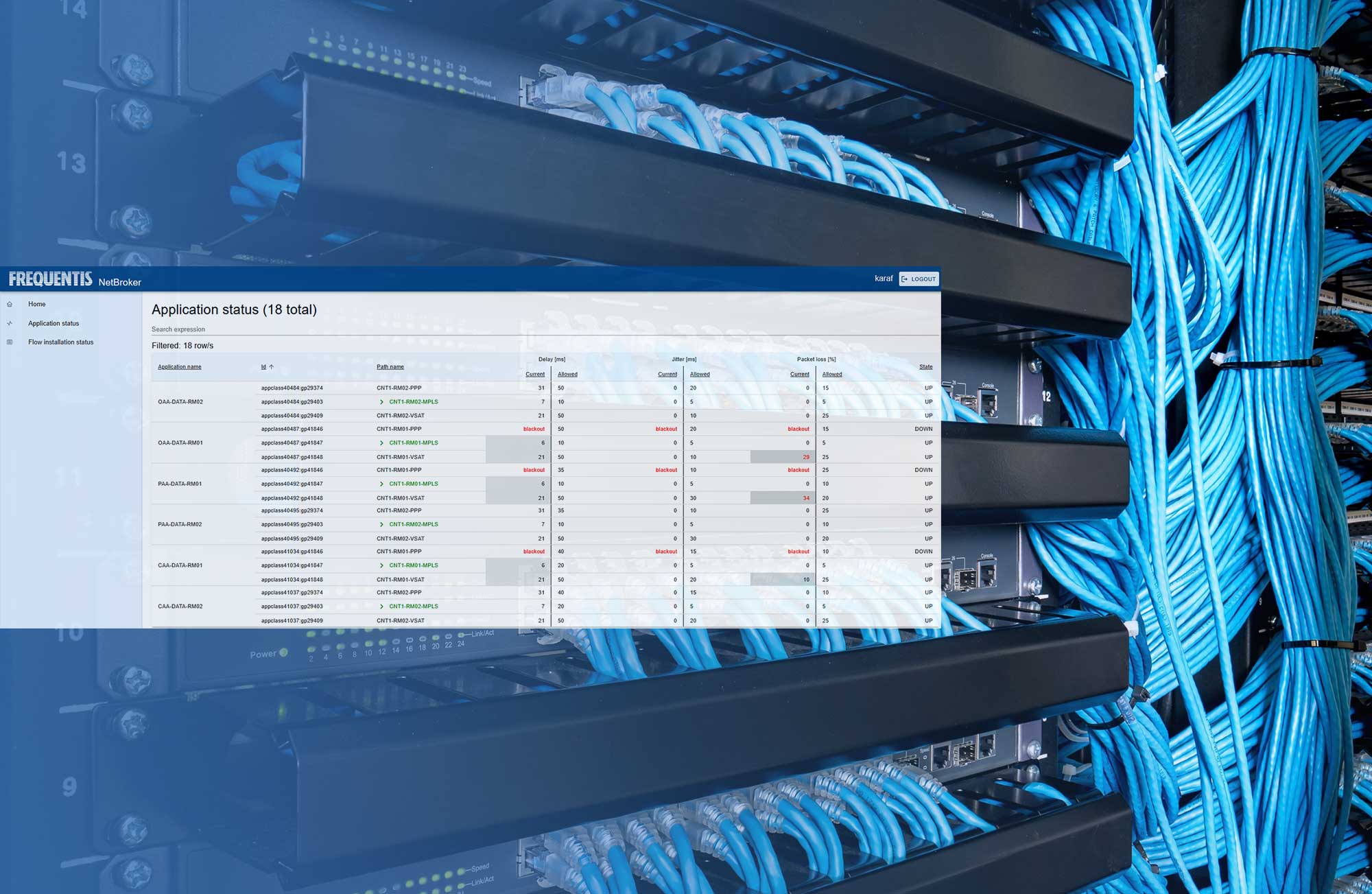Sort by Packet loss Allowed column header
The width and height of the screenshot is (1372, 894).
tap(832, 374)
